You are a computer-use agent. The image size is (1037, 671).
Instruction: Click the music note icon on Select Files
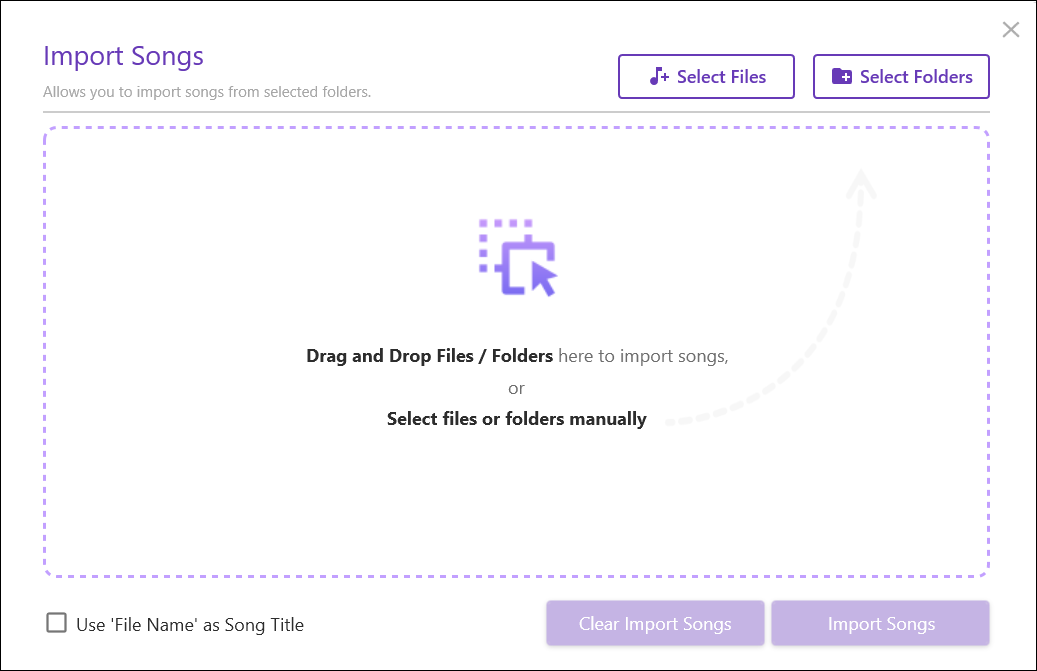(659, 77)
